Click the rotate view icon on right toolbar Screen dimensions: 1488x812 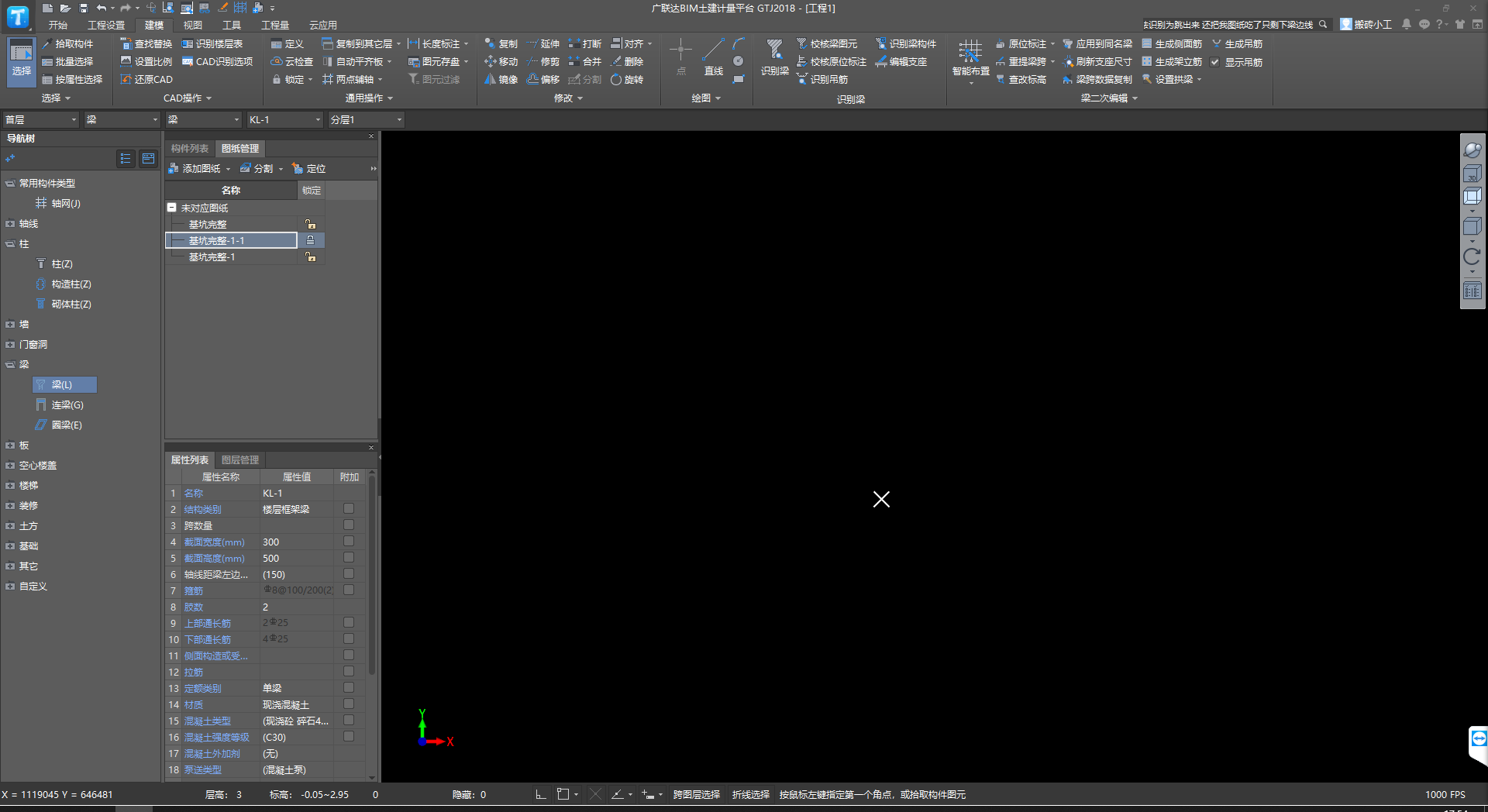point(1472,257)
